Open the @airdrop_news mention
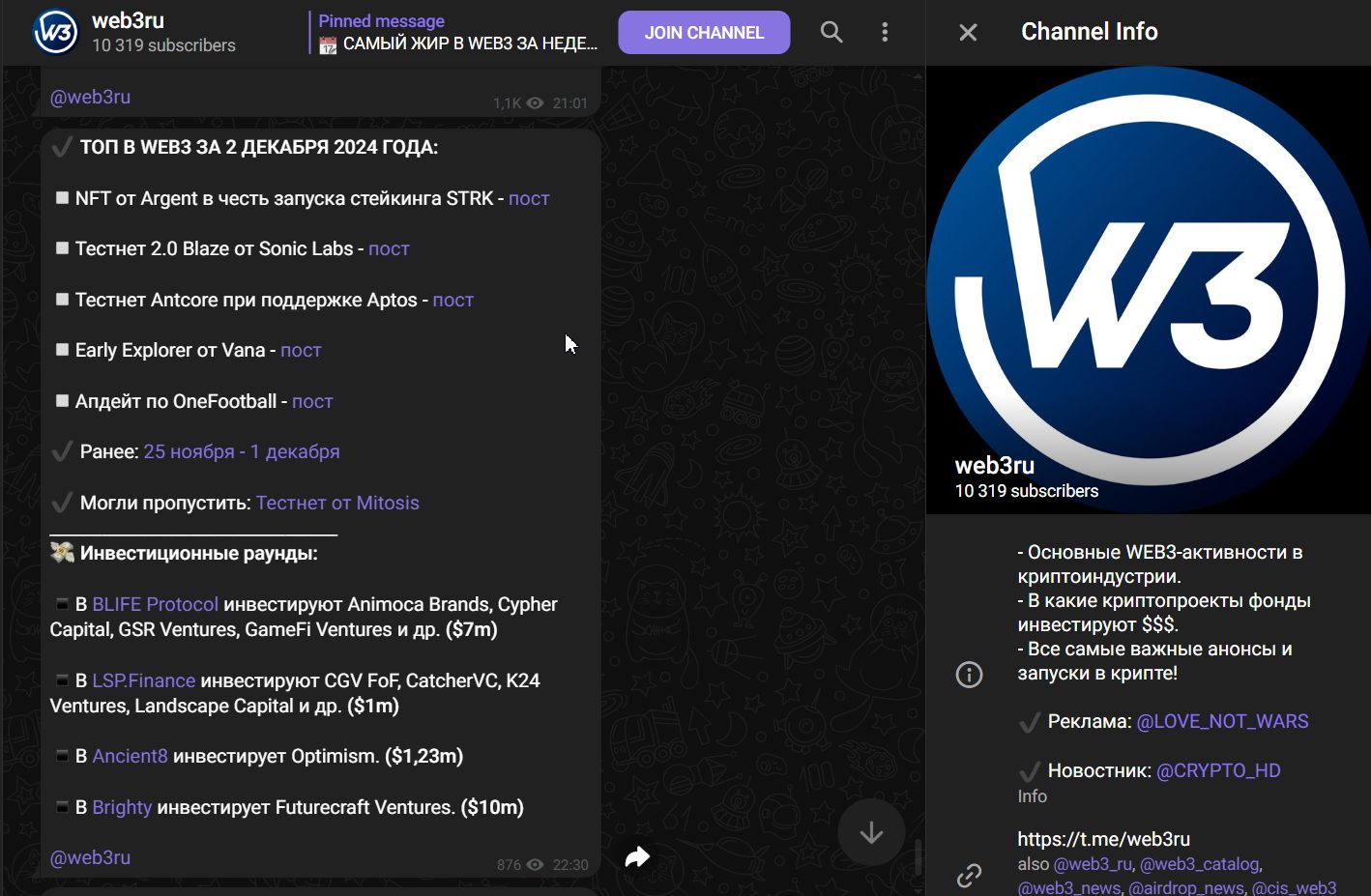 coord(1186,887)
